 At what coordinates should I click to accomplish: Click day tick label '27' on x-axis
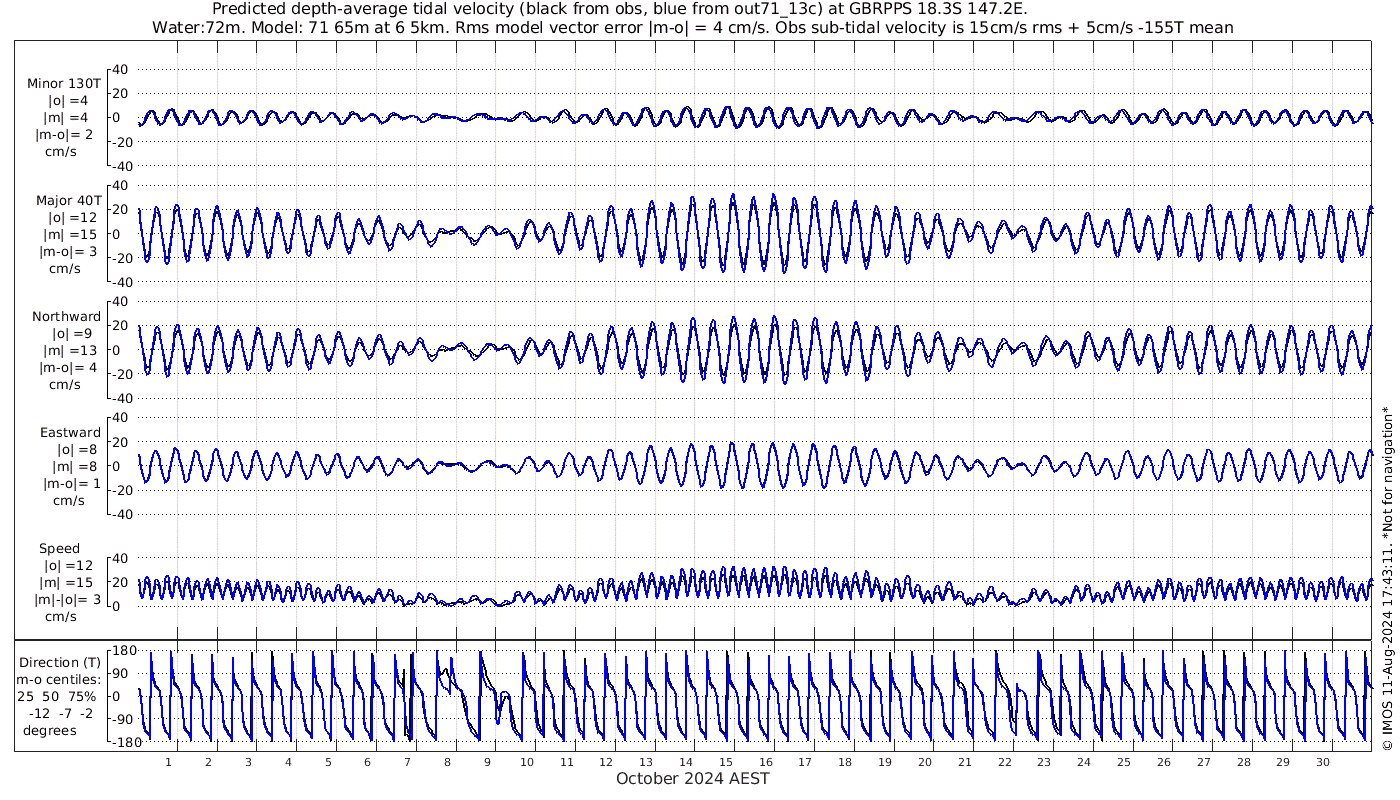coord(1203,761)
